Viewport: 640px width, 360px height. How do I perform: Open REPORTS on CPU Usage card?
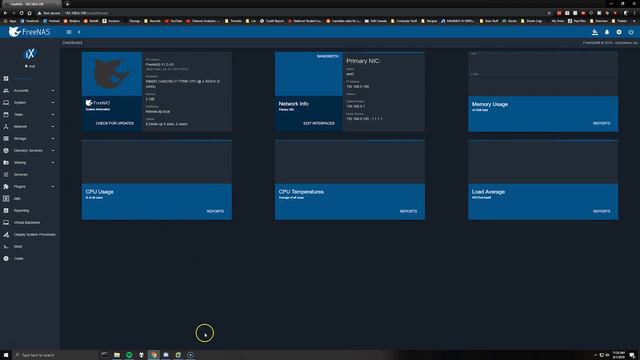click(215, 211)
